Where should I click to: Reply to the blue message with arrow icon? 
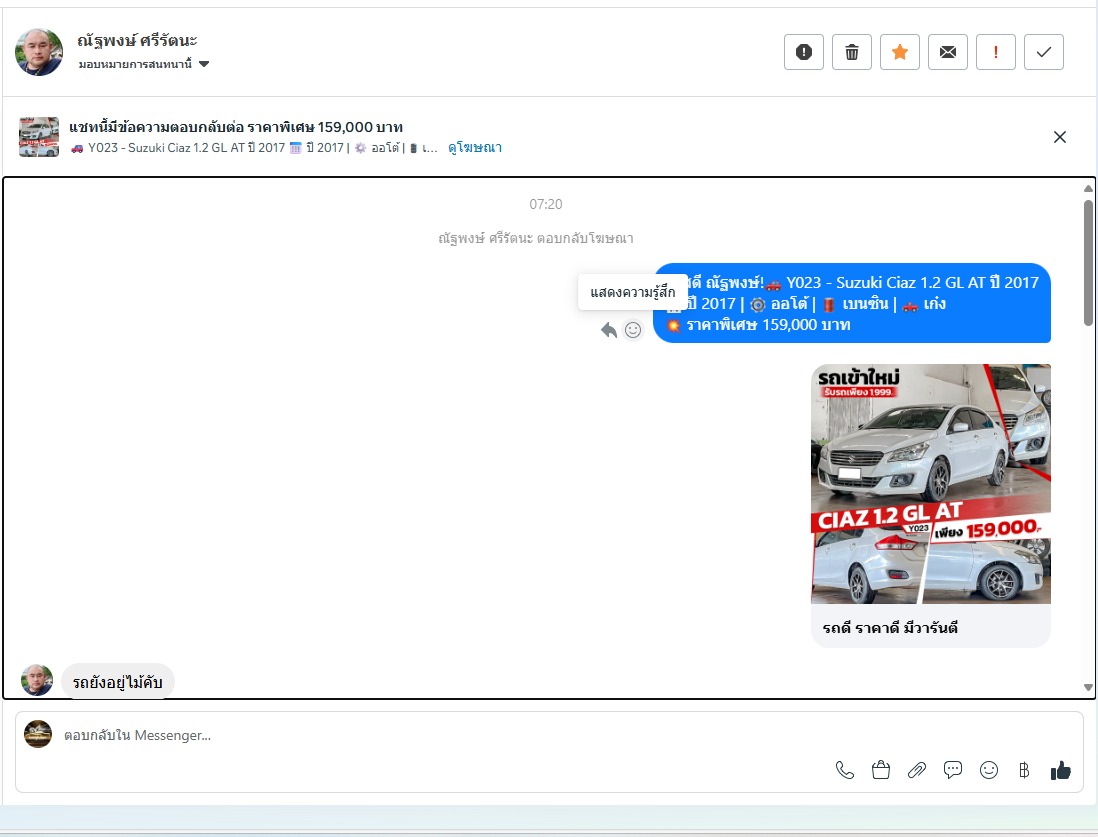tap(609, 330)
